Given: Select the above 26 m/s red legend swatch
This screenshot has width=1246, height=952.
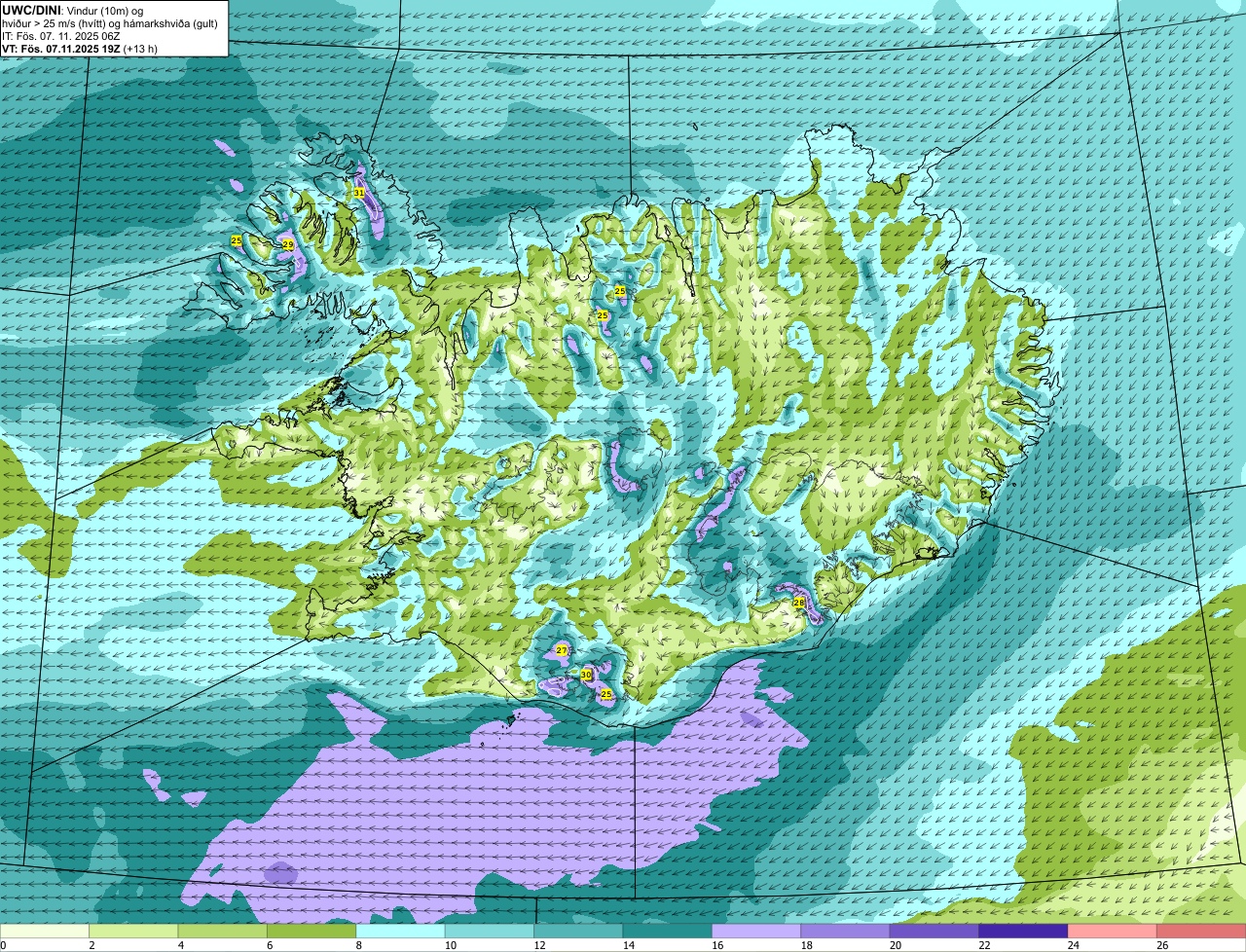Looking at the screenshot, I should (1201, 932).
